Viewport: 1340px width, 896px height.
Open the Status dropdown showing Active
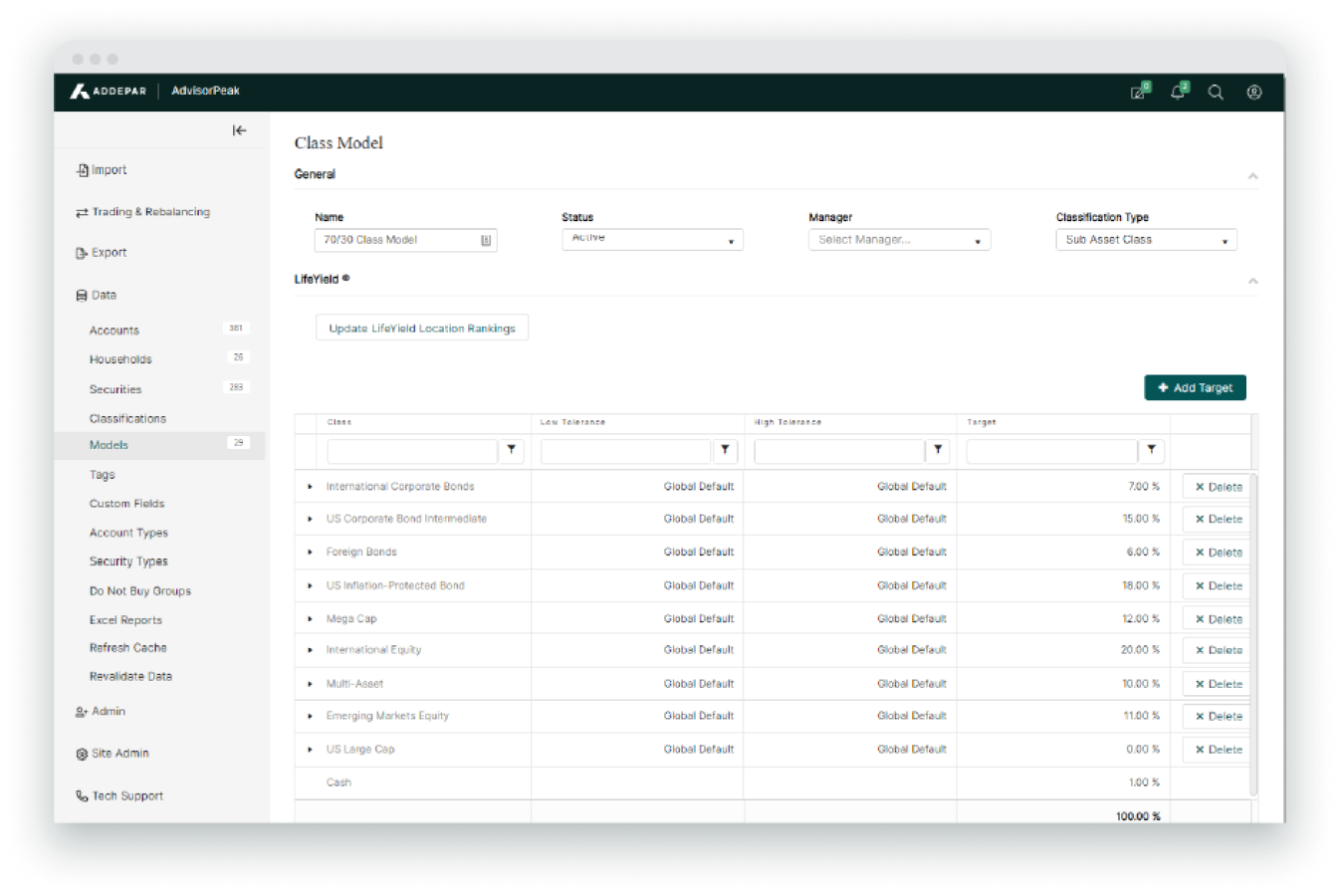point(652,239)
